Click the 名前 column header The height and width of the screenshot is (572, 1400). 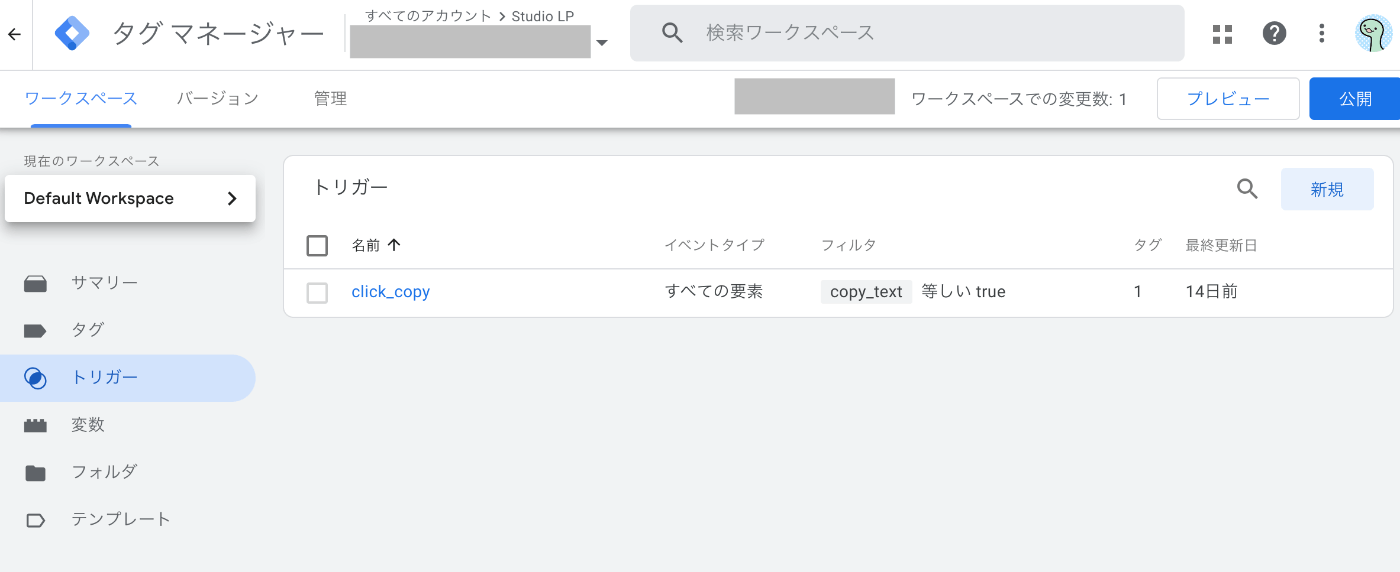[x=366, y=245]
